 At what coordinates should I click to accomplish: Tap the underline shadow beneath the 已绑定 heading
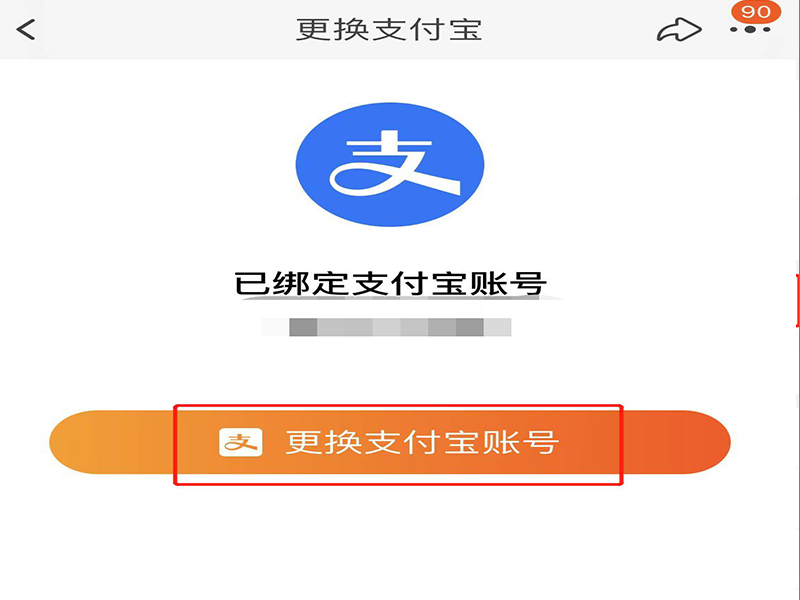403,297
